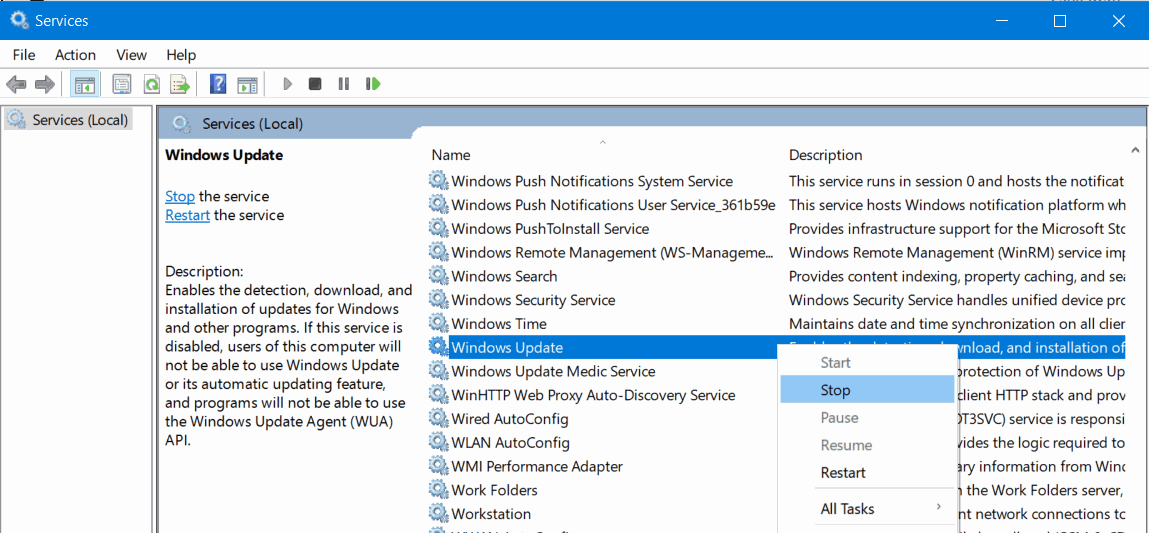Choose Restart in the context menu

(868, 472)
